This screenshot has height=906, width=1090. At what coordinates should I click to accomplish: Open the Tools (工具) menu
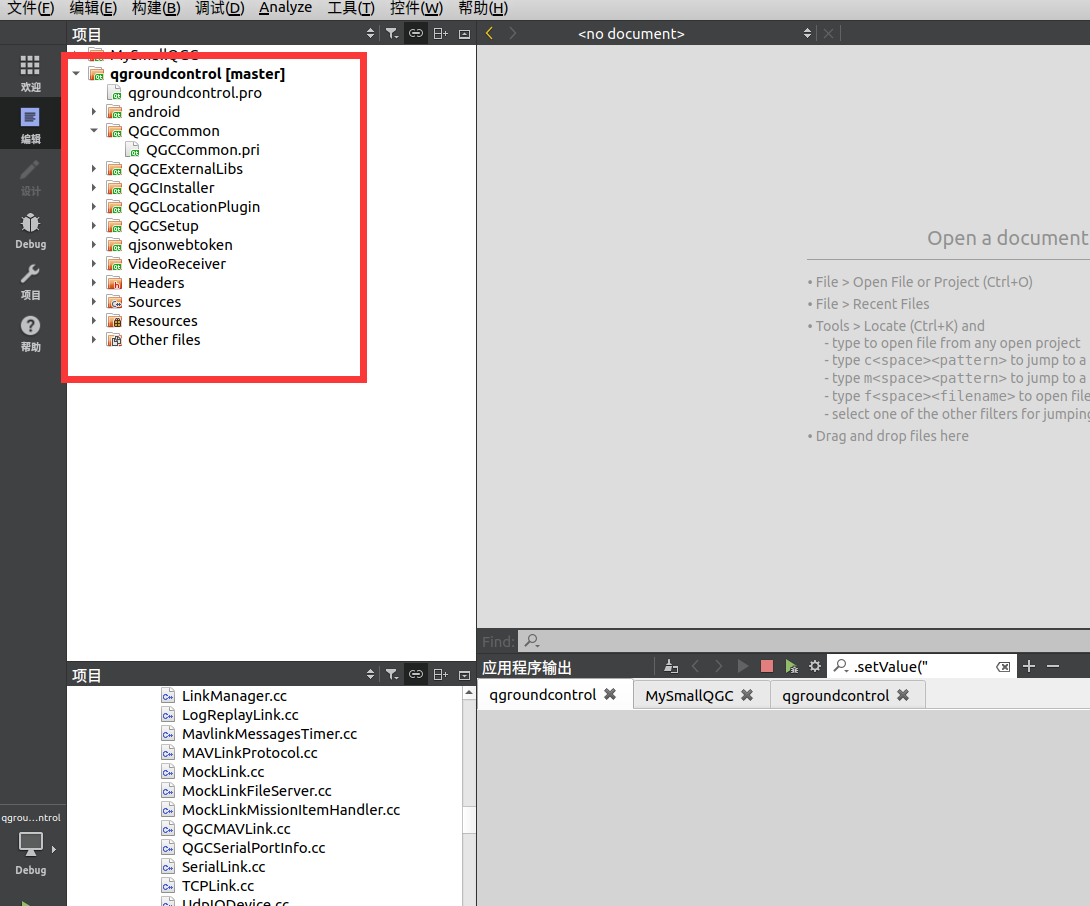point(351,8)
